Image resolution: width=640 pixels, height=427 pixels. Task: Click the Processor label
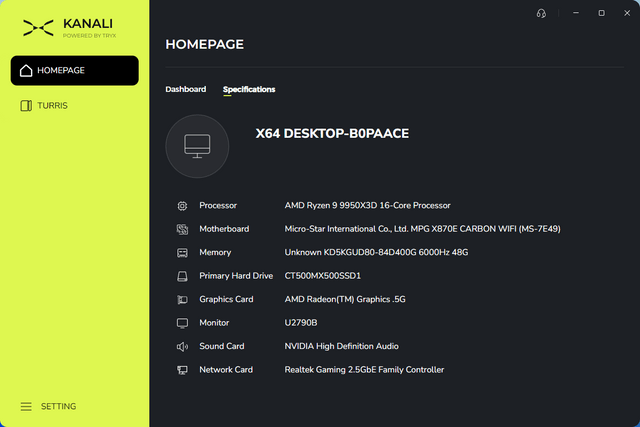tap(218, 205)
